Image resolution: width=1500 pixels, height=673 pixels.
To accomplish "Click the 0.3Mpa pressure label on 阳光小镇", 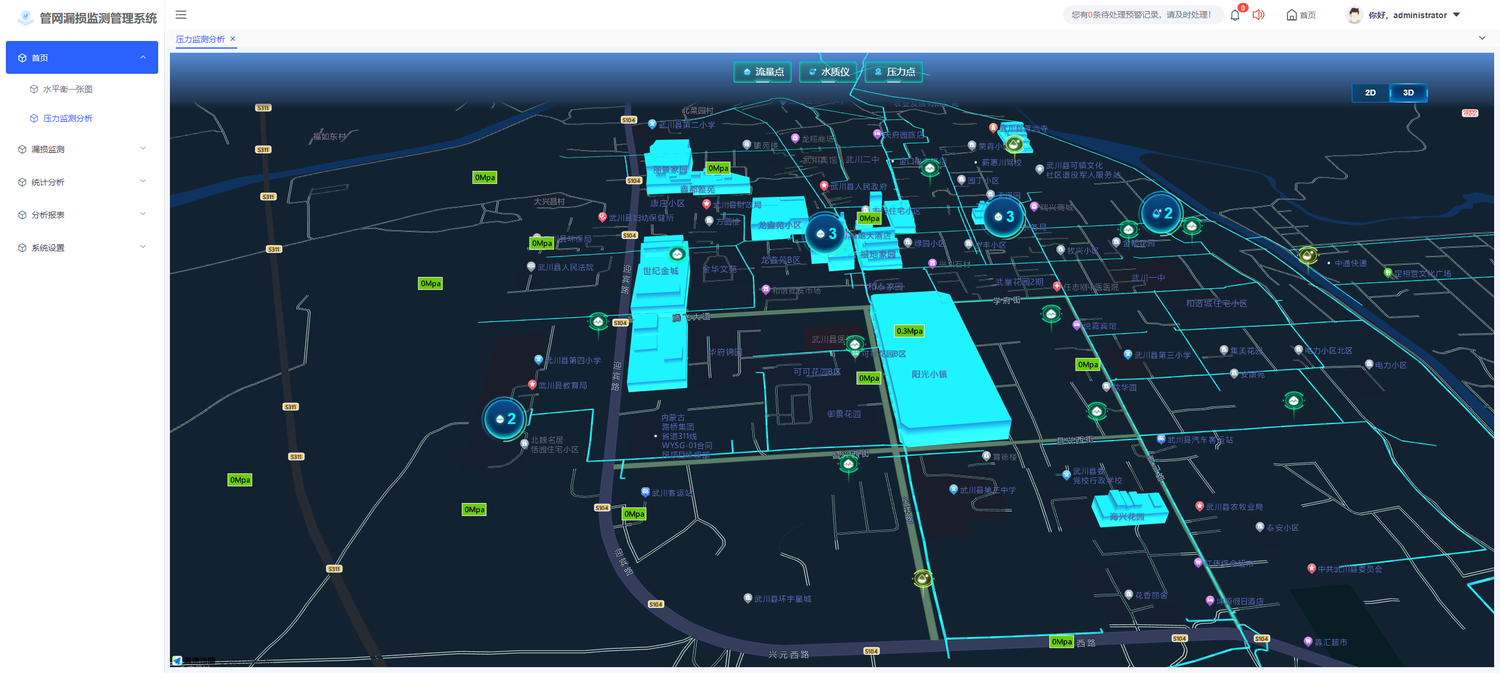I will click(x=909, y=331).
